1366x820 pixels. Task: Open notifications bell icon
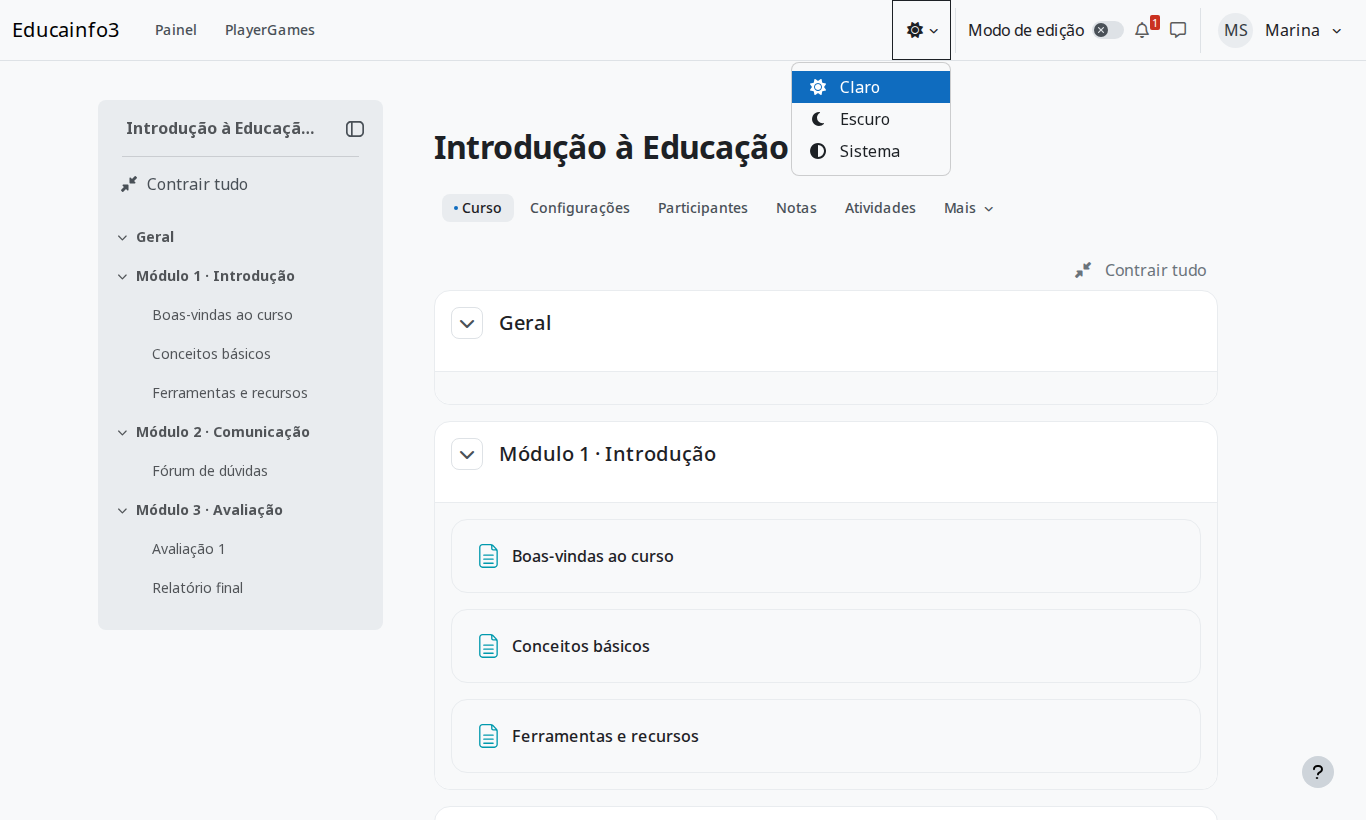tap(1142, 30)
